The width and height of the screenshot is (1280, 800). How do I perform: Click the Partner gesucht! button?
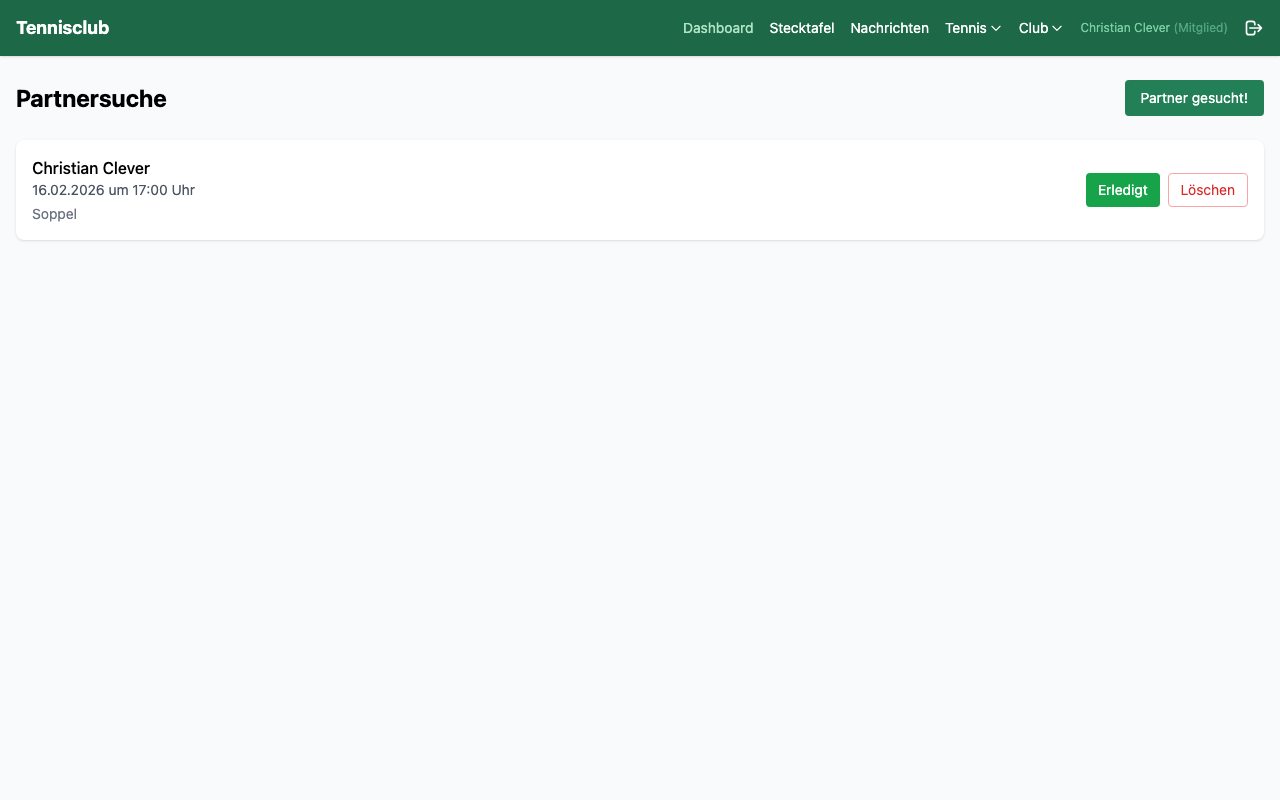[x=1193, y=98]
